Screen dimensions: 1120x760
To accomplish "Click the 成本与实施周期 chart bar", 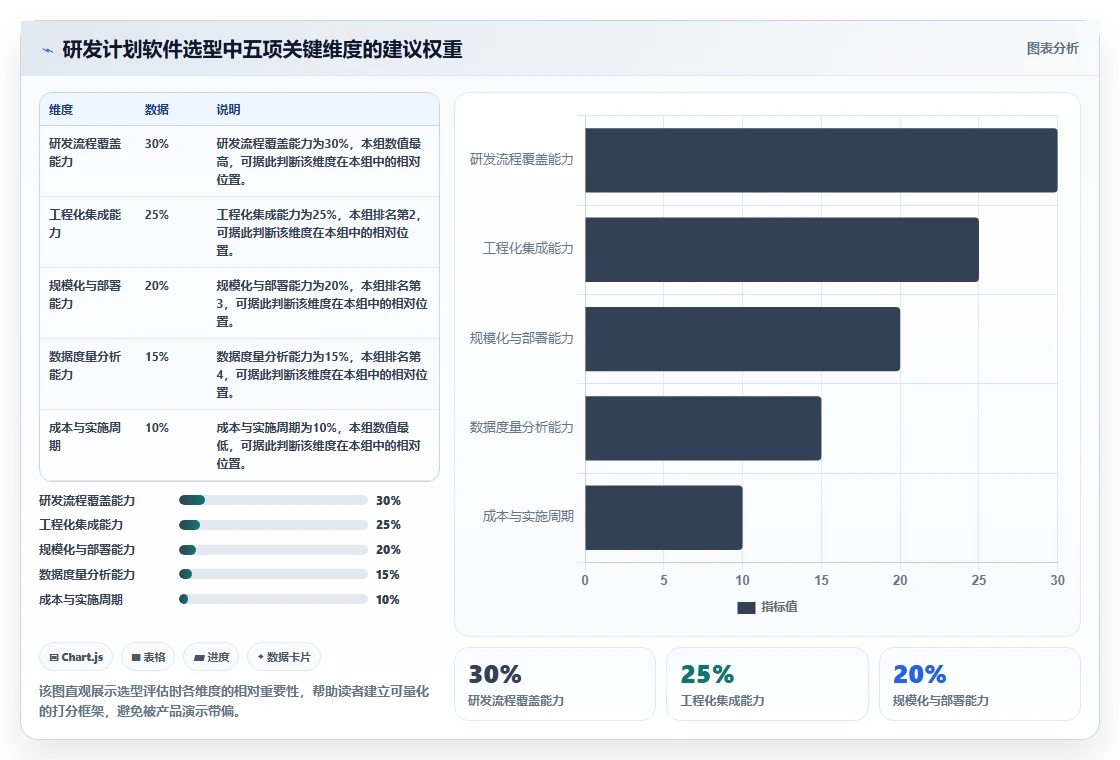I will tap(664, 517).
